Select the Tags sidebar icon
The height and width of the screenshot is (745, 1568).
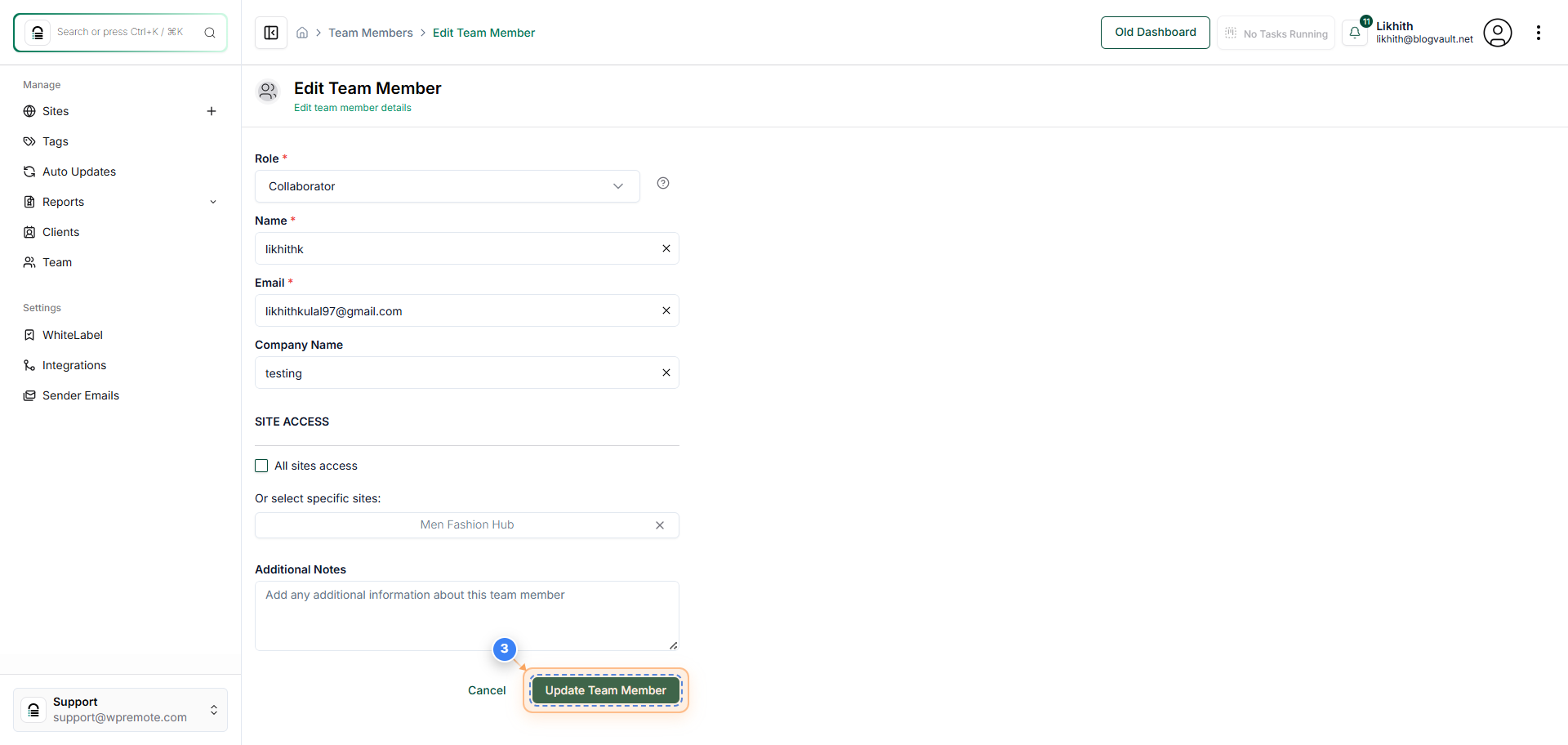point(29,141)
